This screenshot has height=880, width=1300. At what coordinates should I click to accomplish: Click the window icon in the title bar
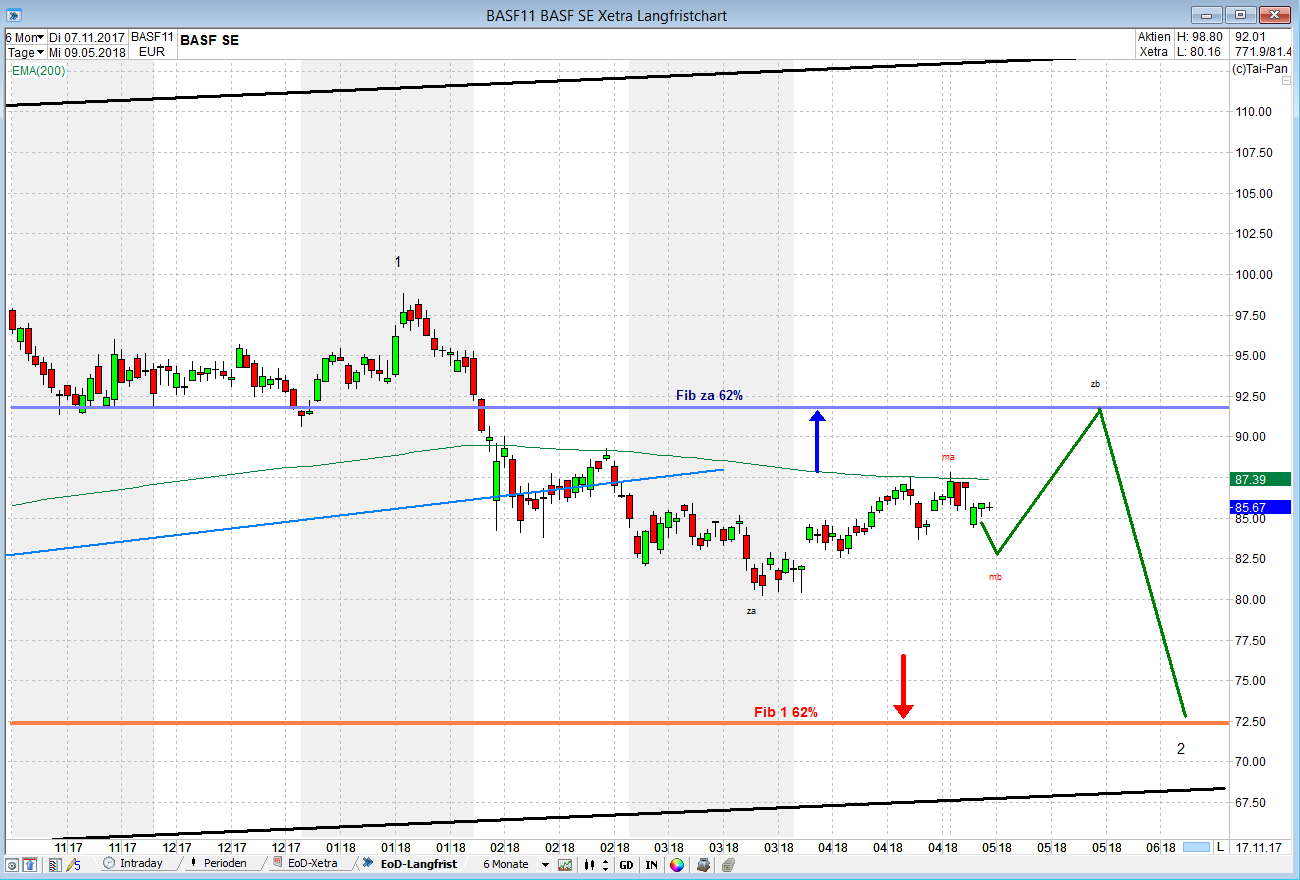[x=16, y=15]
